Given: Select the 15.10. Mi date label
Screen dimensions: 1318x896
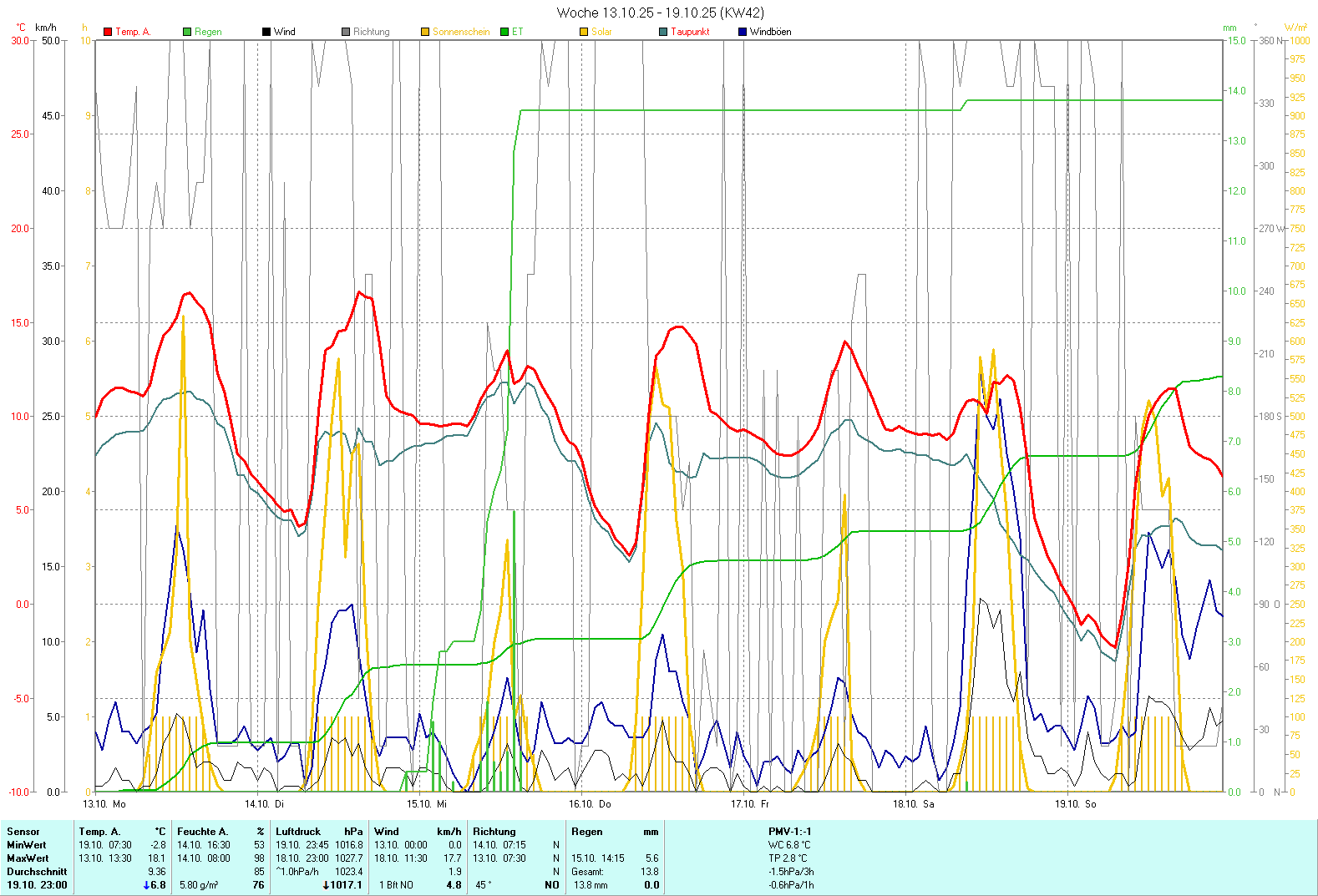Looking at the screenshot, I should tap(426, 804).
